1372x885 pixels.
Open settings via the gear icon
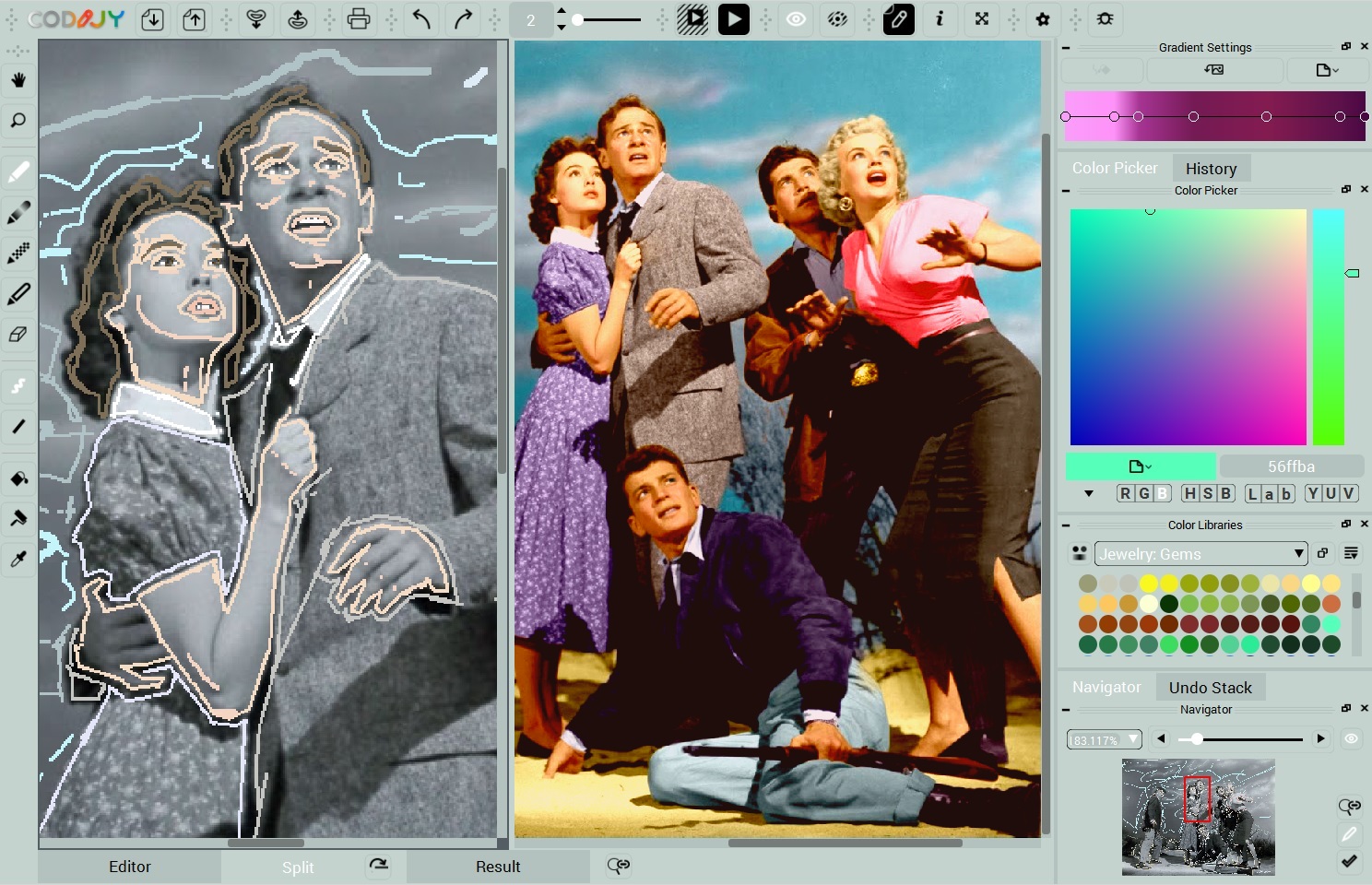point(1044,19)
